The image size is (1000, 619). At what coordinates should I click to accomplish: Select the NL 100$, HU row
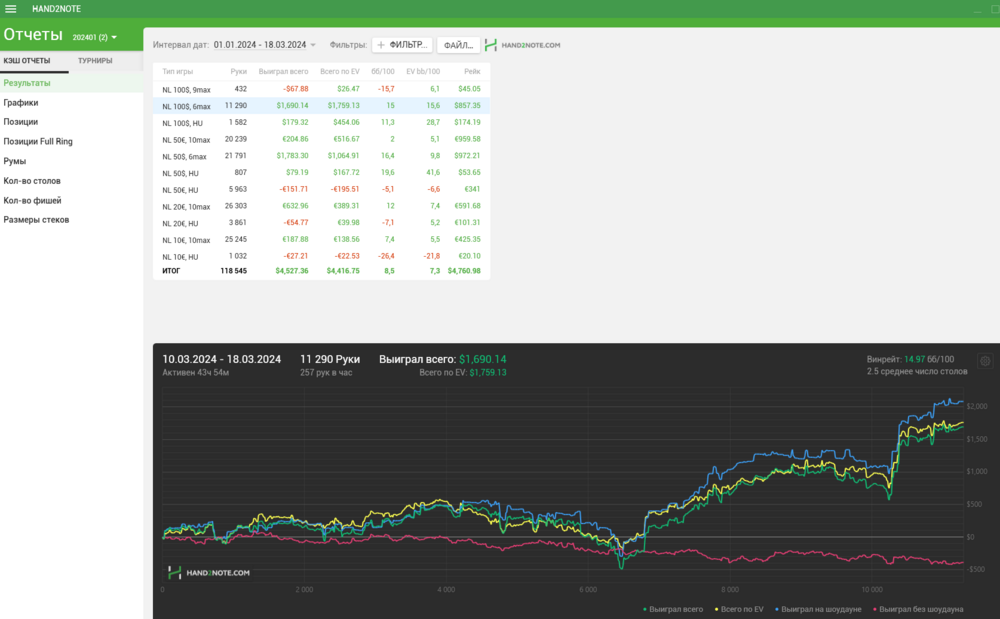[x=321, y=122]
